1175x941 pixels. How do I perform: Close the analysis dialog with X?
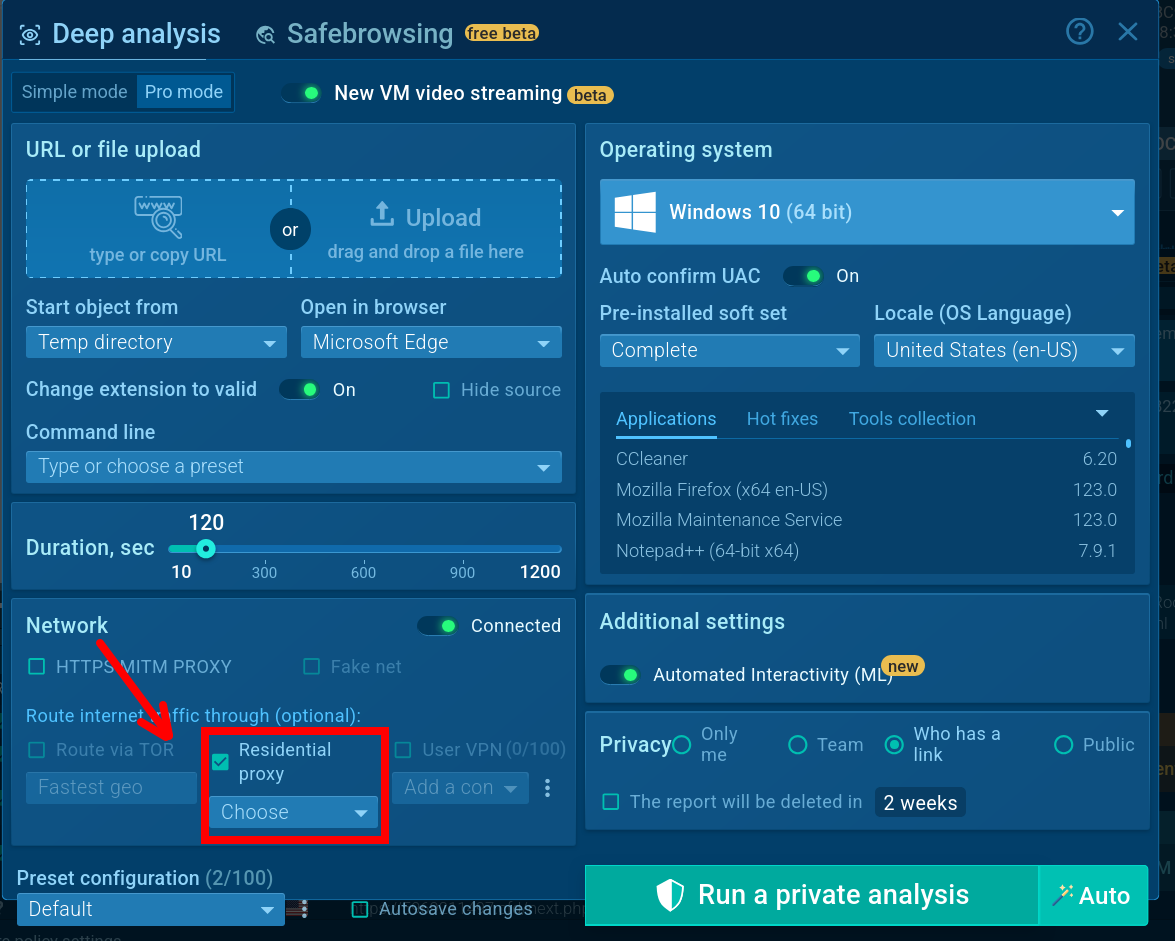pos(1127,31)
